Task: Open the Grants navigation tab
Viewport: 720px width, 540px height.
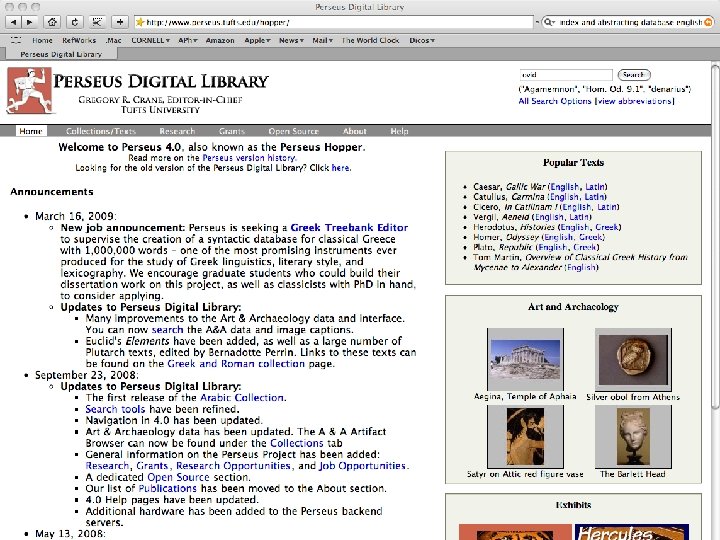Action: tap(232, 131)
